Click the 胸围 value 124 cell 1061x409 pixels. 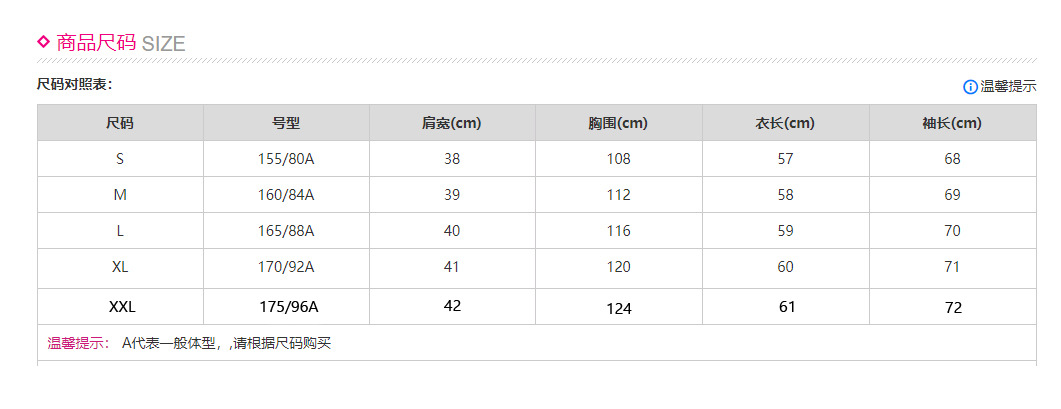pos(619,308)
